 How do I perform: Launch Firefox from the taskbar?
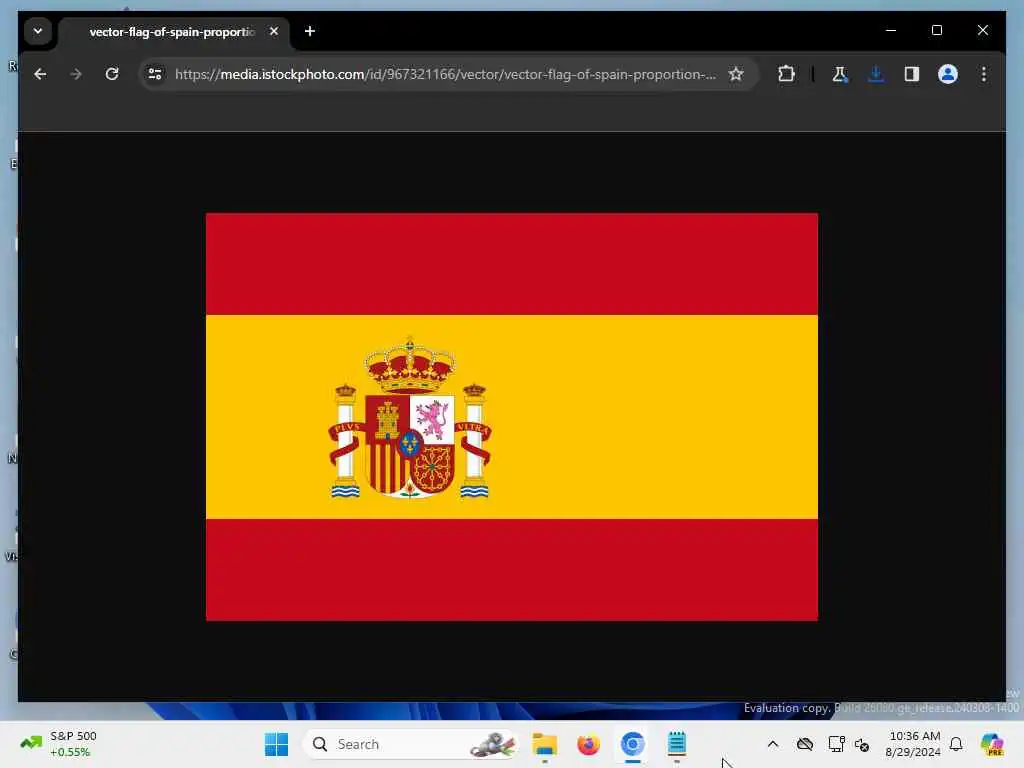point(588,744)
